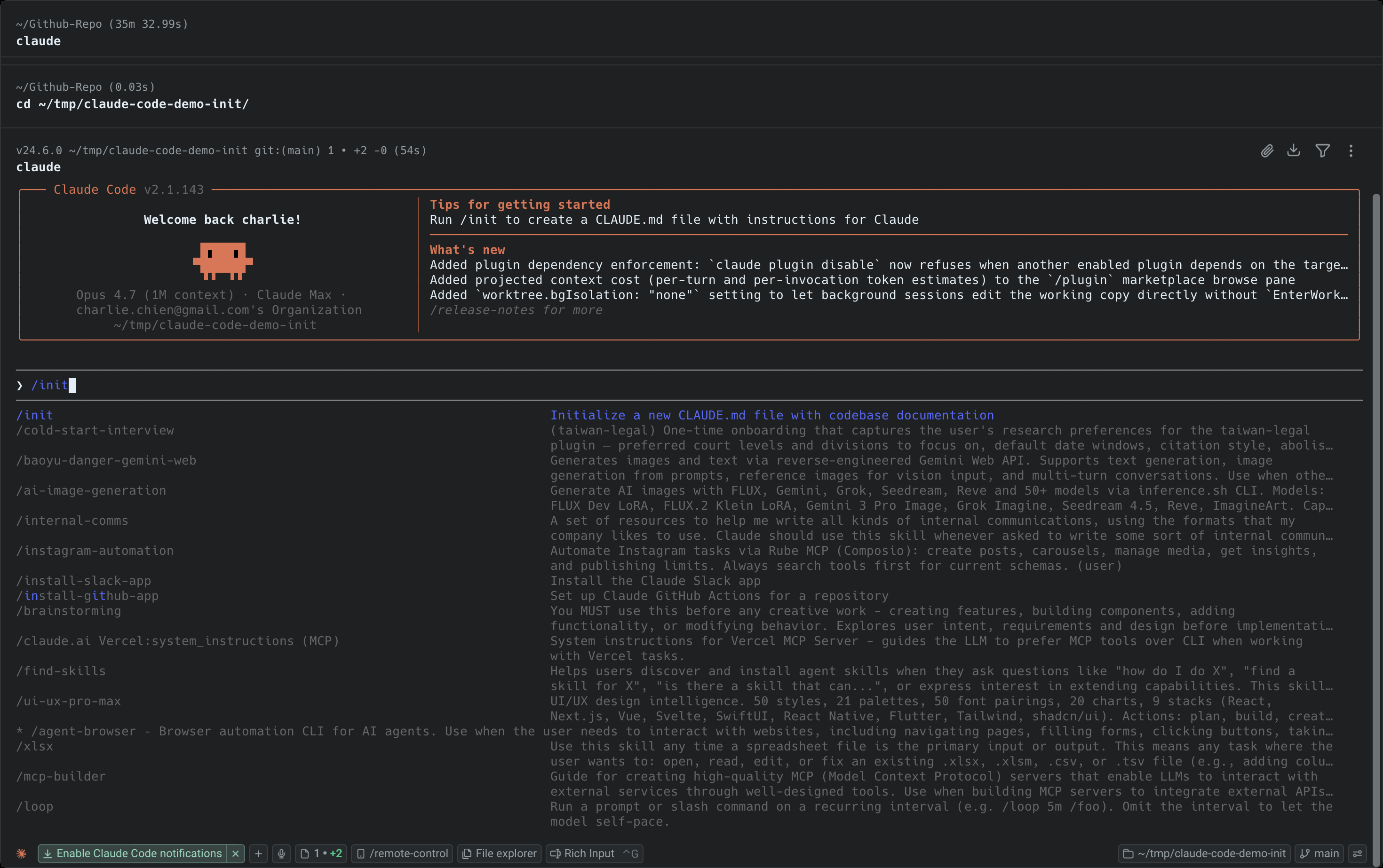Click 'Set up Claude GitHub Actions' description
1383x868 pixels.
coord(719,596)
